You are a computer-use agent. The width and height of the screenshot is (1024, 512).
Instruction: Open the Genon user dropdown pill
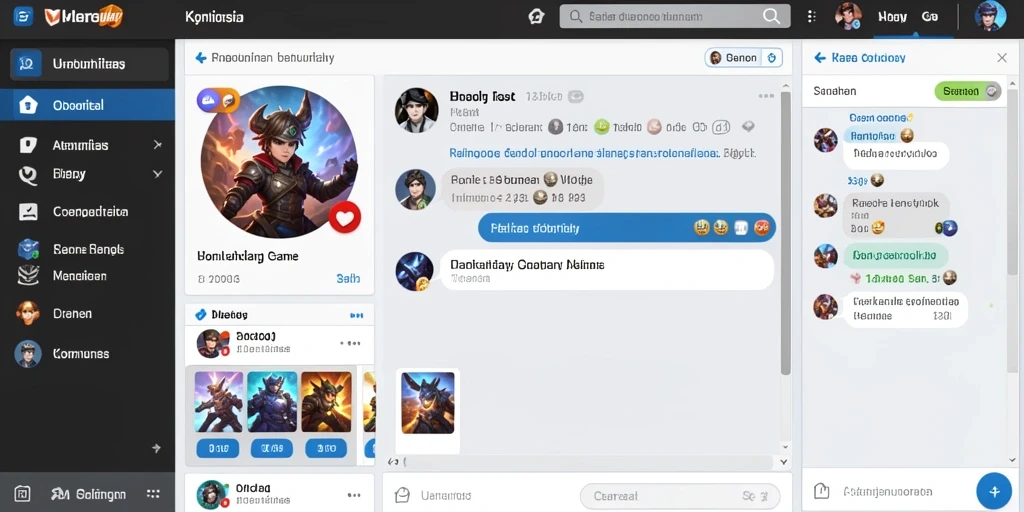744,58
